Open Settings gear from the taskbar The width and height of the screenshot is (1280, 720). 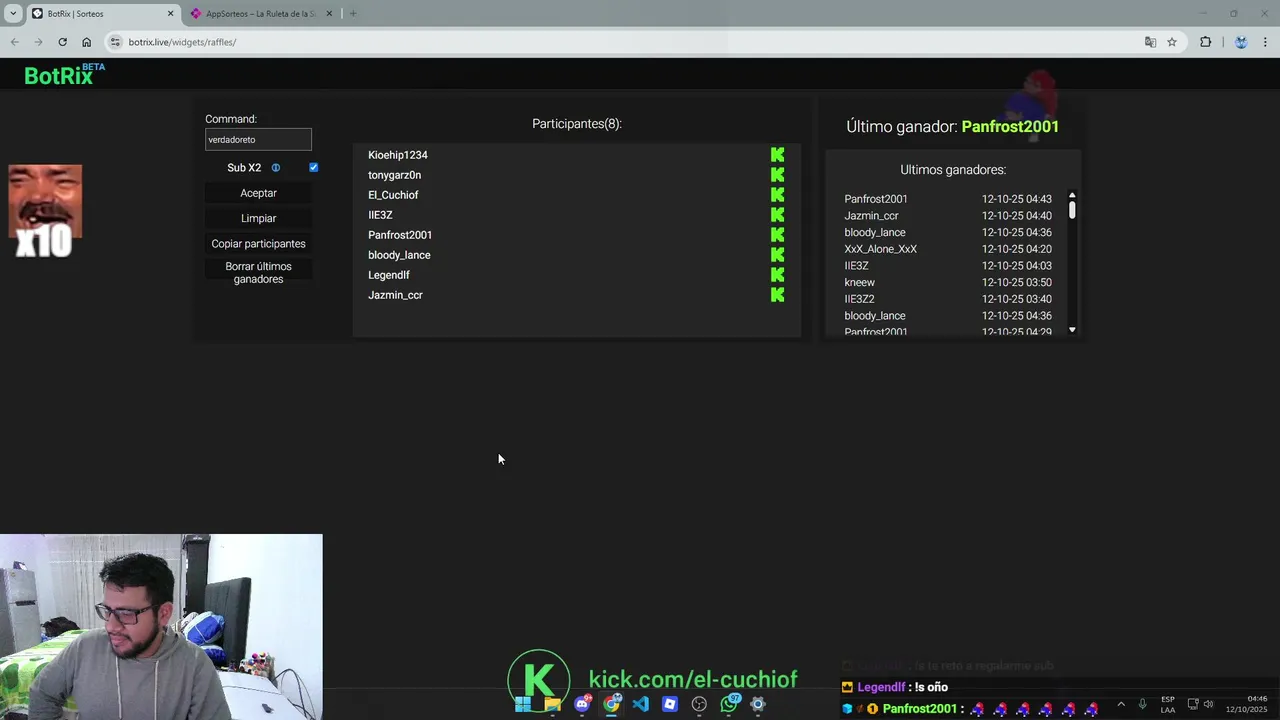click(758, 704)
